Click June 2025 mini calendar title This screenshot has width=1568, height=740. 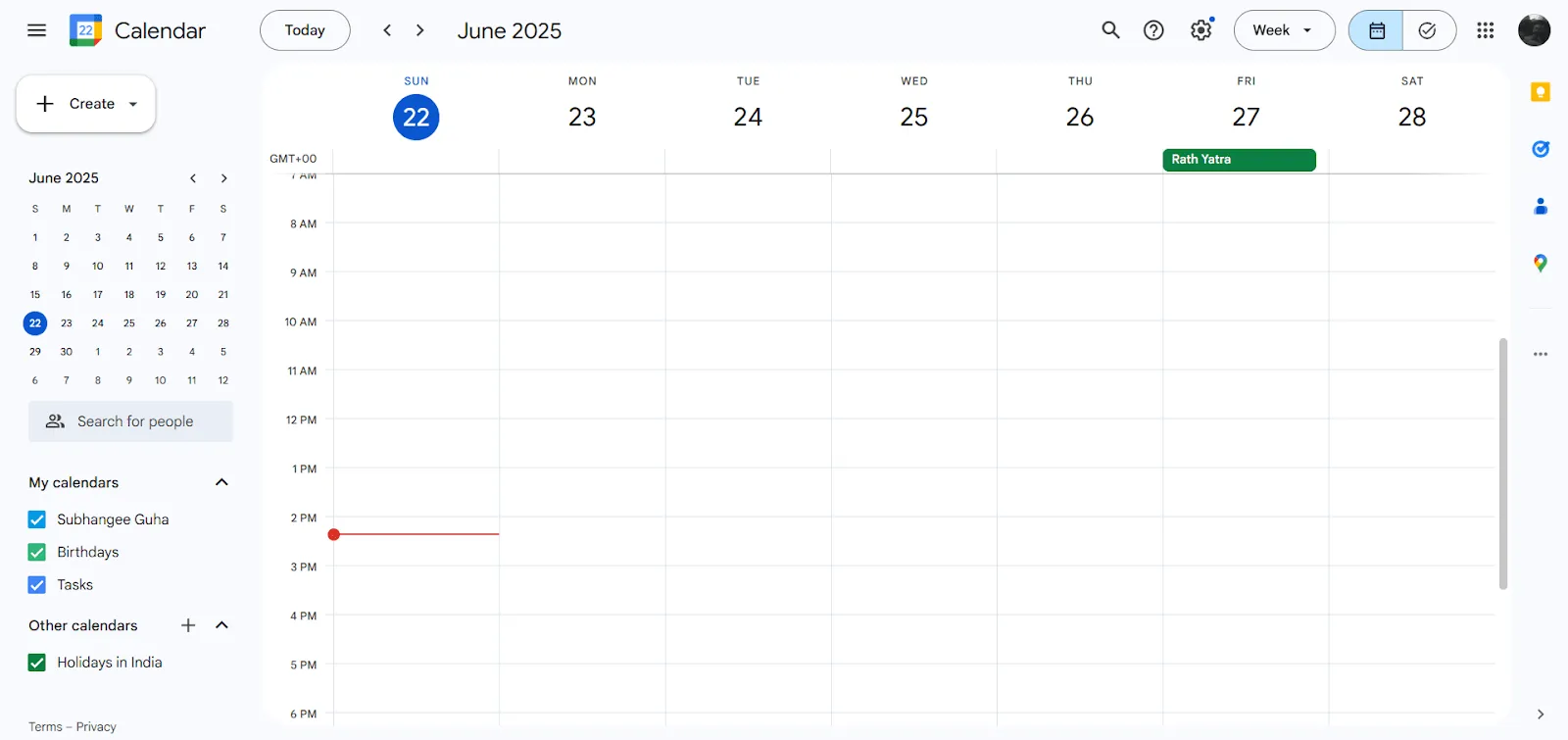(x=64, y=178)
